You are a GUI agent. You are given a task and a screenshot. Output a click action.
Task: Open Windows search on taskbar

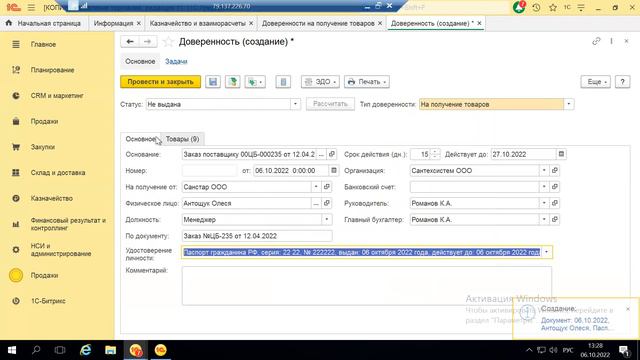point(36,350)
